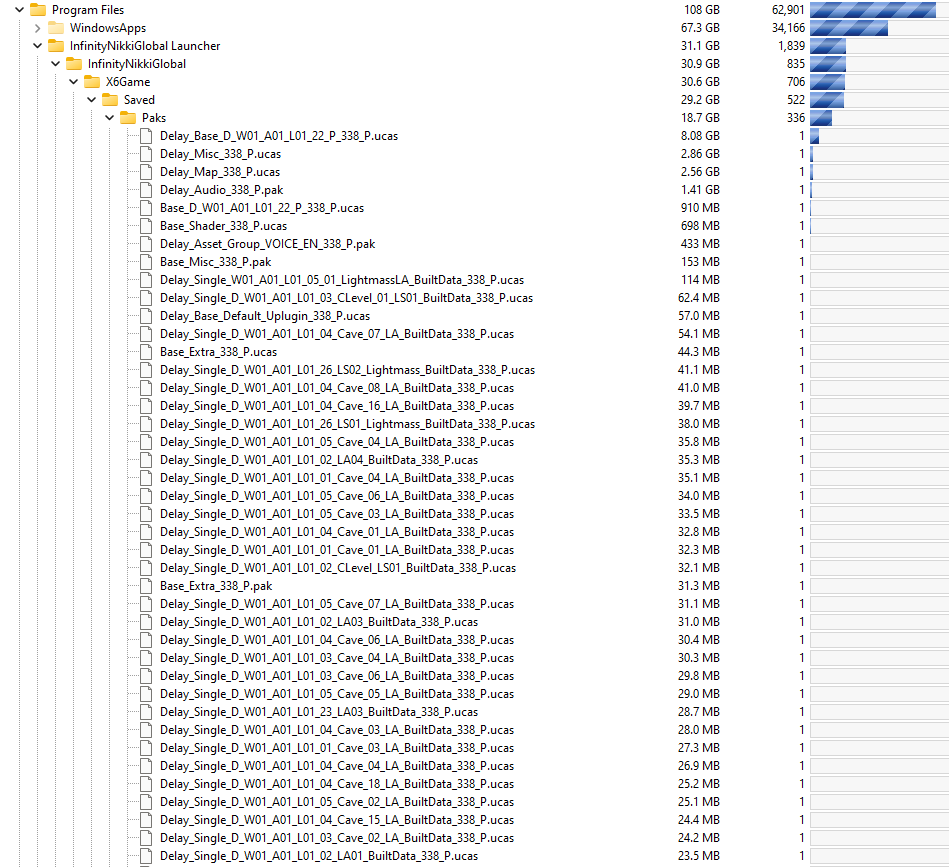
Task: Click the 8.08 GB size value
Action: pos(700,136)
